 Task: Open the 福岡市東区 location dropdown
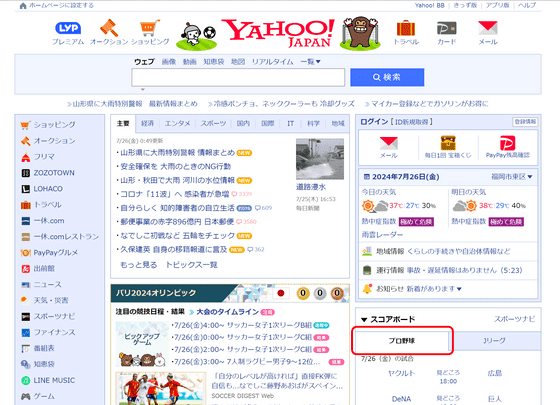tap(511, 177)
